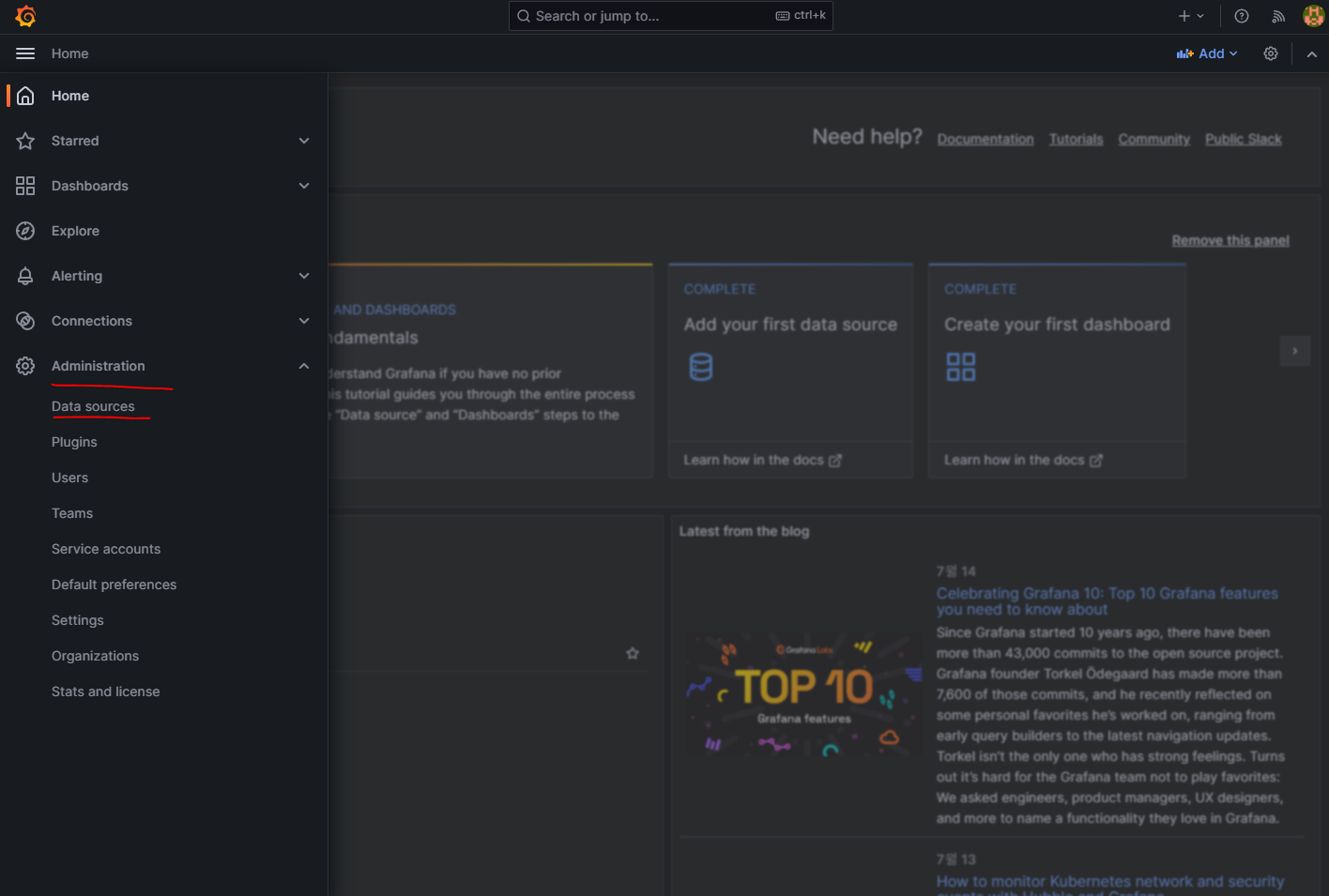The image size is (1329, 896).
Task: Click Home breadcrumb in top bar
Action: tap(70, 53)
